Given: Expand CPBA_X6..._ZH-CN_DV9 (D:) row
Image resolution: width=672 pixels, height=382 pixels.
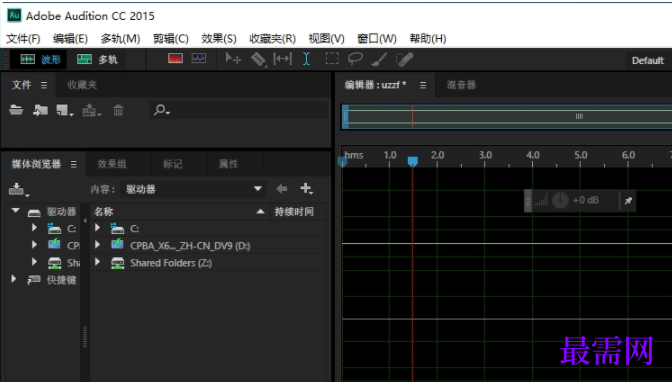Looking at the screenshot, I should pos(98,245).
